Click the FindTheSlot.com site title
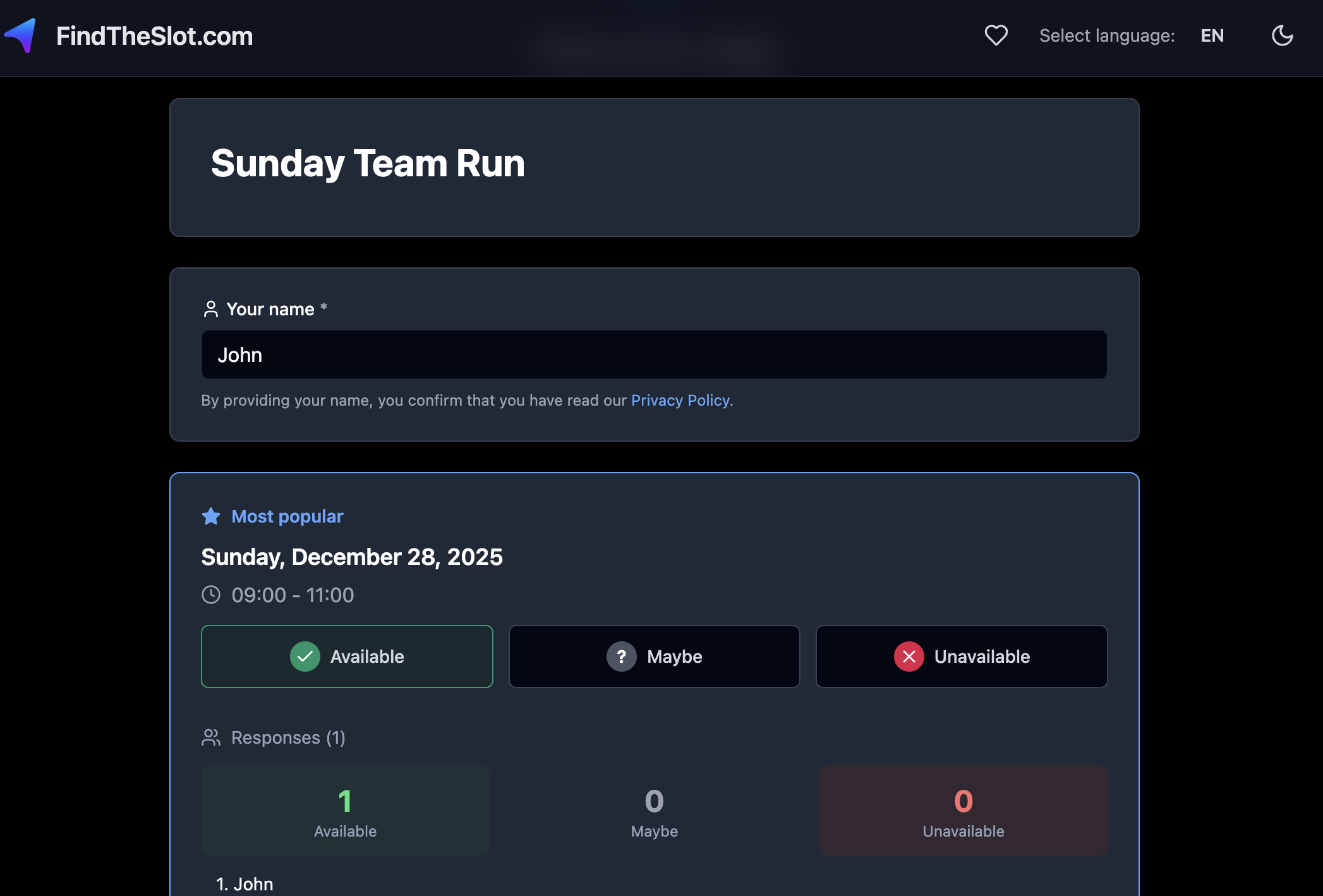Screen dimensions: 1323x896 (154, 36)
